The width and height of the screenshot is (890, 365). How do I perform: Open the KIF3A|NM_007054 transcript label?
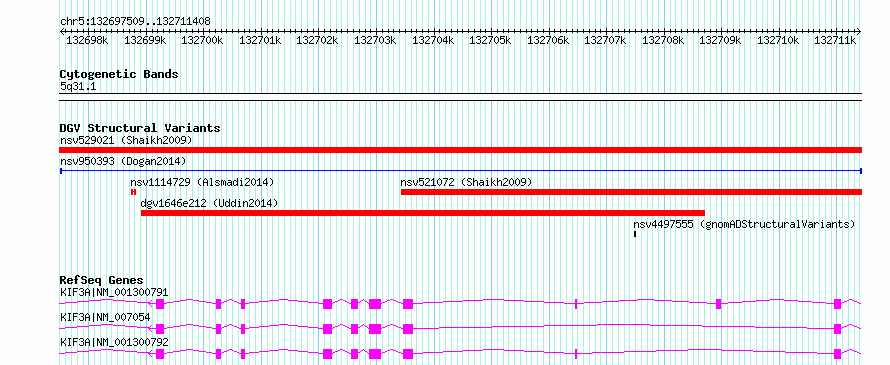tap(105, 317)
